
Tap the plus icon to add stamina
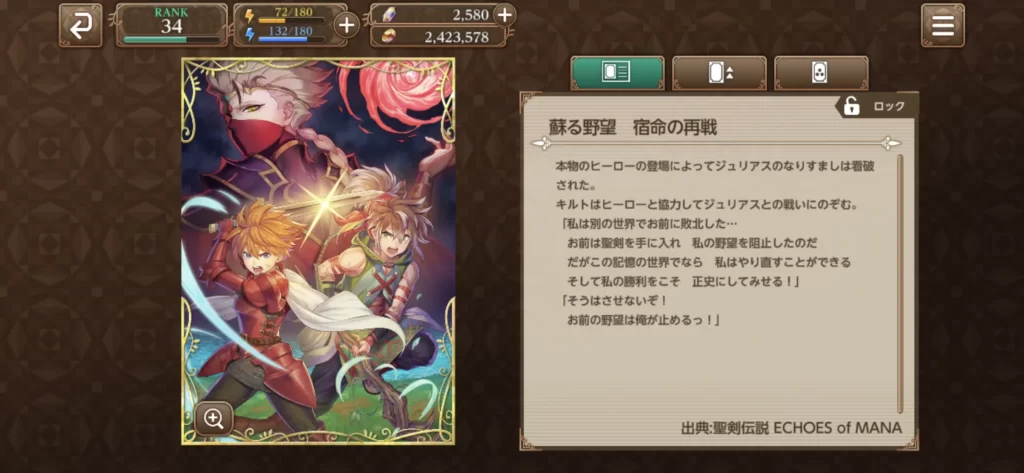(347, 25)
